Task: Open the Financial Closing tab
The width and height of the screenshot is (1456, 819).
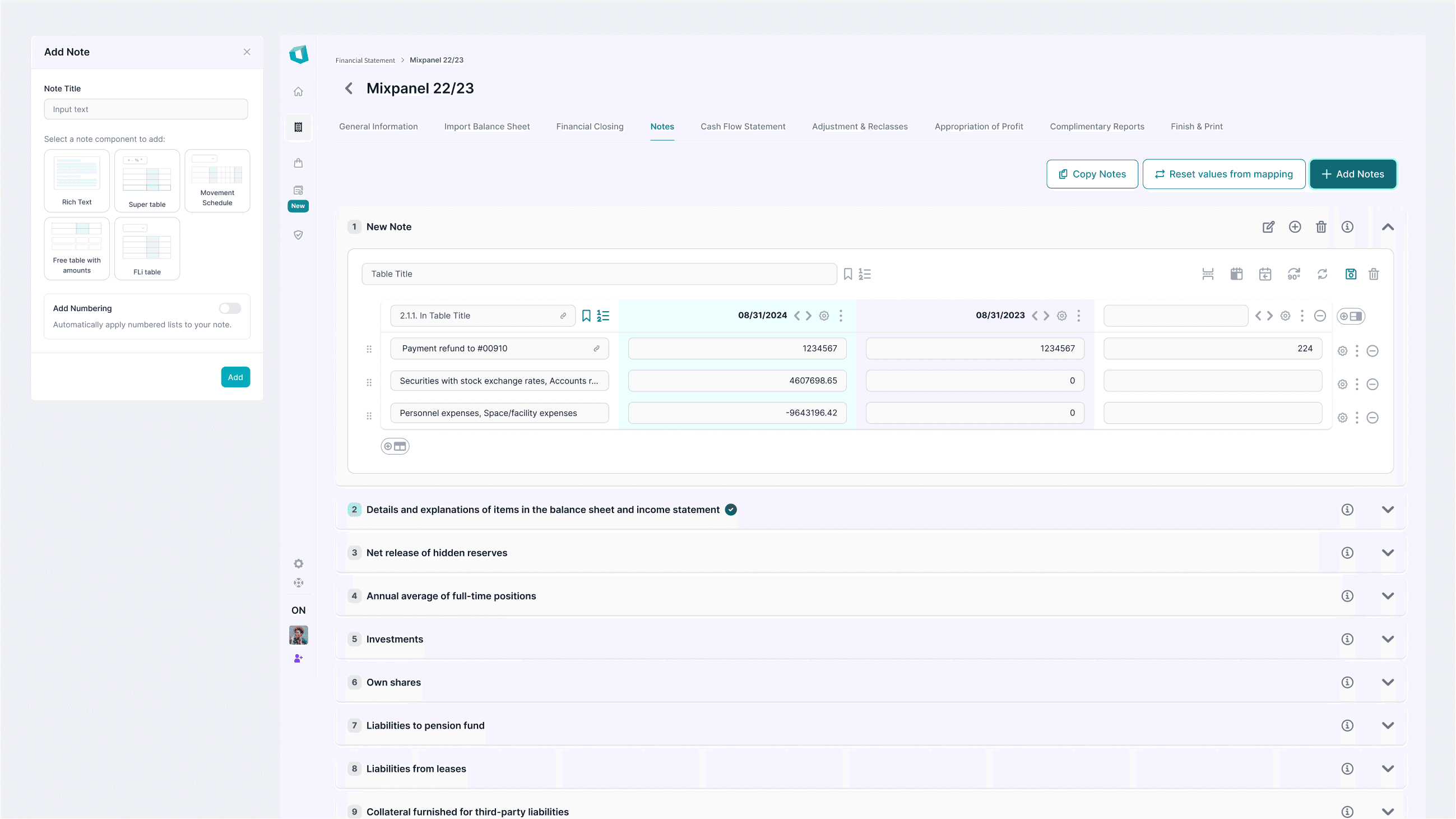Action: (590, 127)
